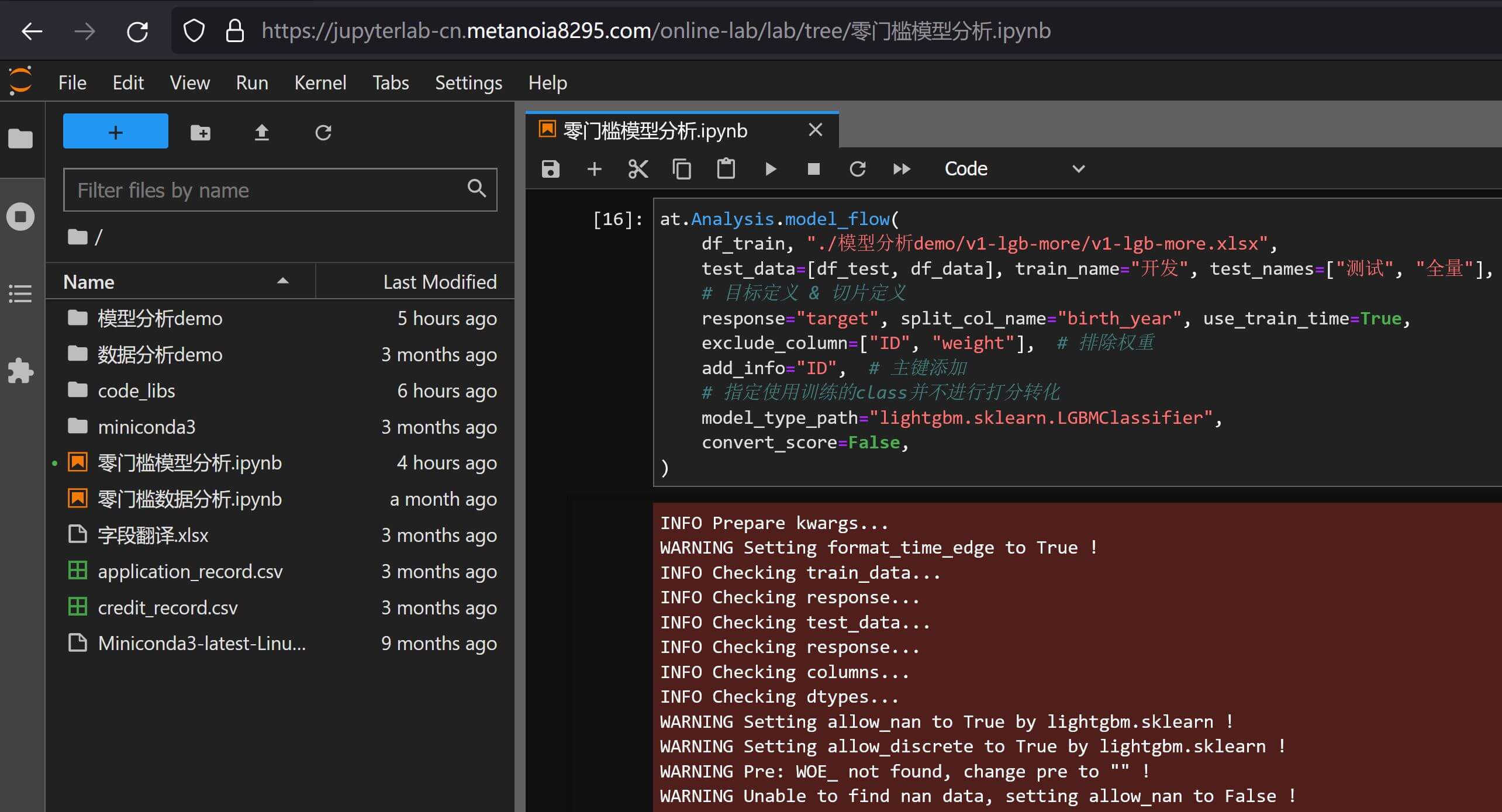Create a new folder in file browser

(201, 133)
